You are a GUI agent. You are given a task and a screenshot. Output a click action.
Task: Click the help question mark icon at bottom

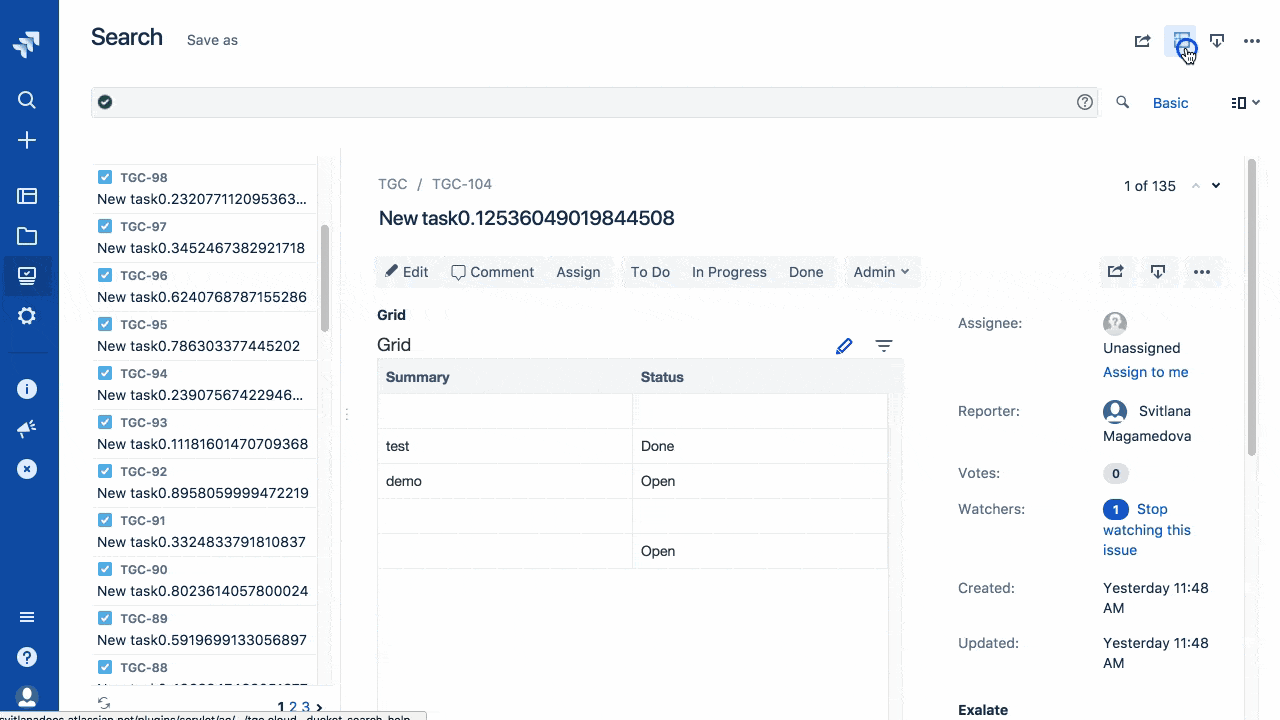click(28, 657)
